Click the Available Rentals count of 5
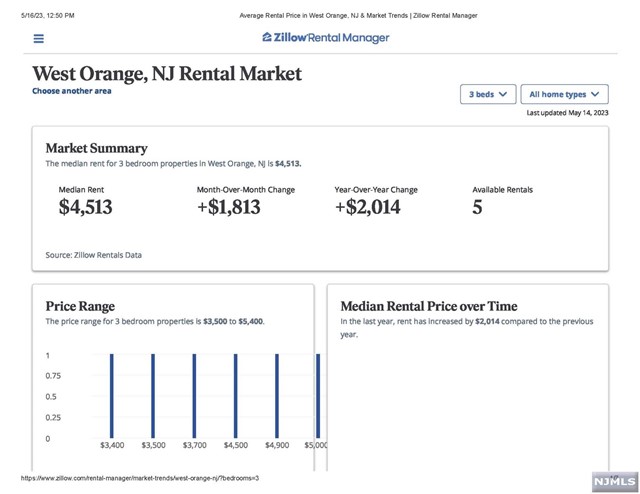The height and width of the screenshot is (494, 640). (477, 208)
